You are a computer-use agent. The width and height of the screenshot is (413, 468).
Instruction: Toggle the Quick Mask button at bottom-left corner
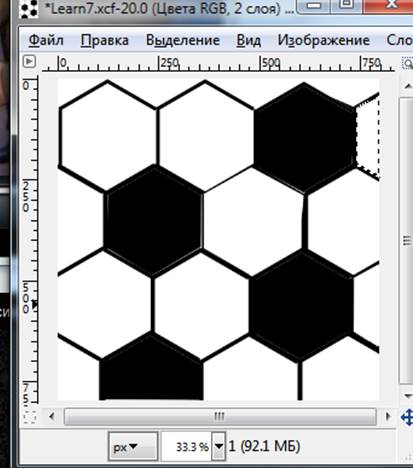30,417
